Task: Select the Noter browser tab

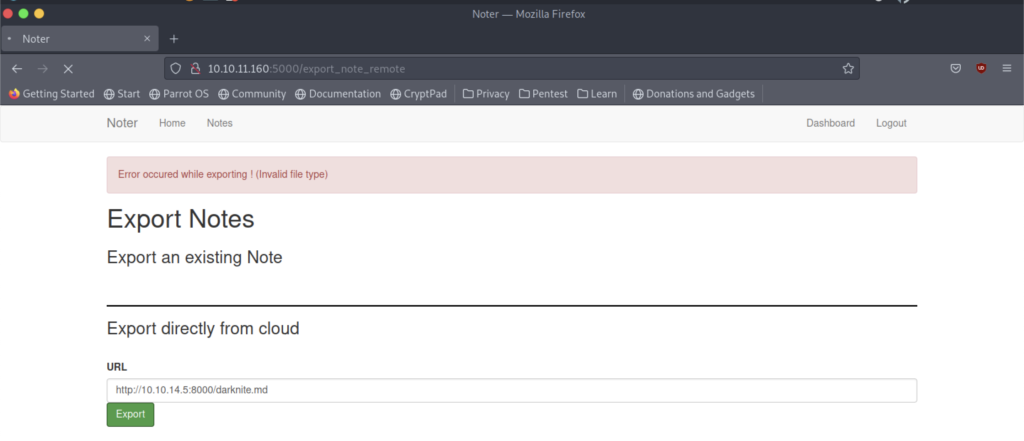Action: (x=80, y=39)
